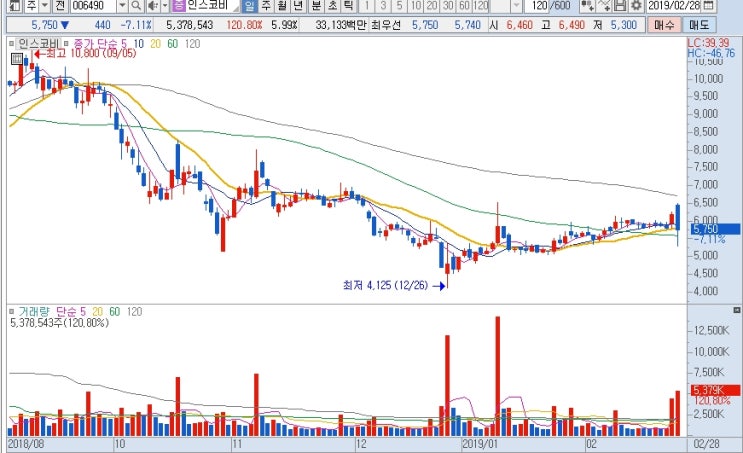
Task: Toggle the small box before 인스코비 legend
Action: click(11, 44)
